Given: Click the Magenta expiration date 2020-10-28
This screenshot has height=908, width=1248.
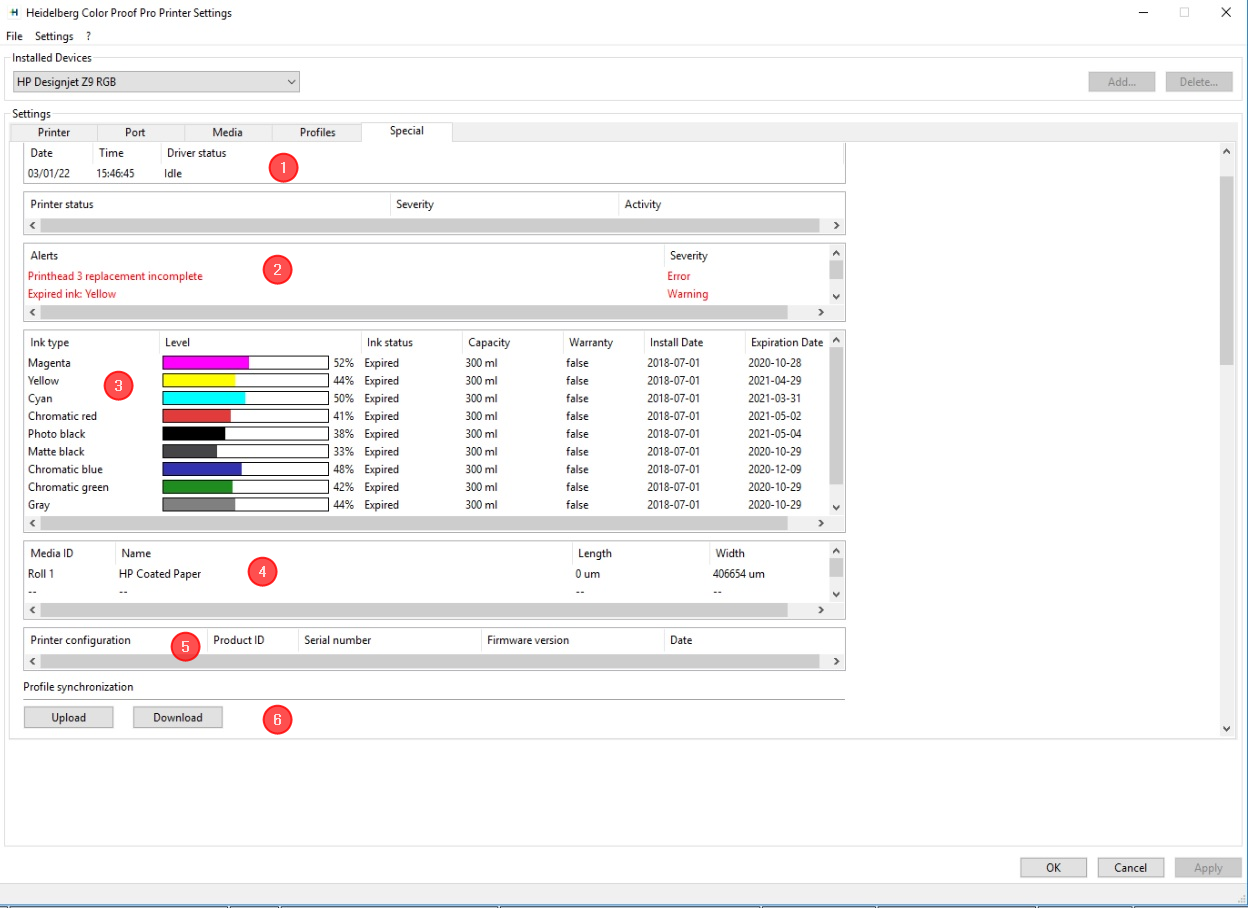Looking at the screenshot, I should (775, 363).
